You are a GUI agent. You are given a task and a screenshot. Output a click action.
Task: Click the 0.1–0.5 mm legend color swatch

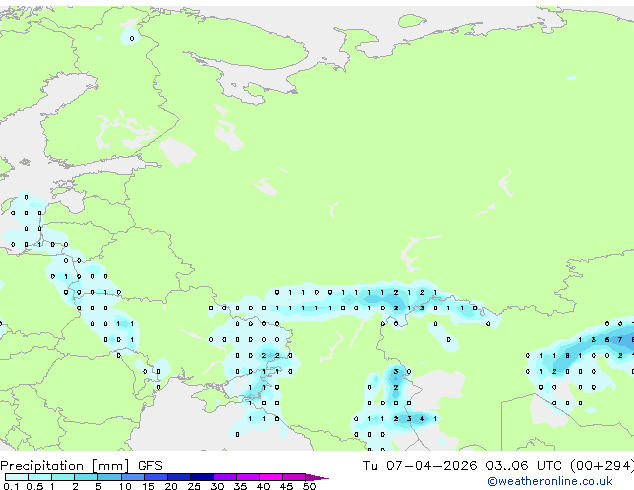click(x=17, y=477)
